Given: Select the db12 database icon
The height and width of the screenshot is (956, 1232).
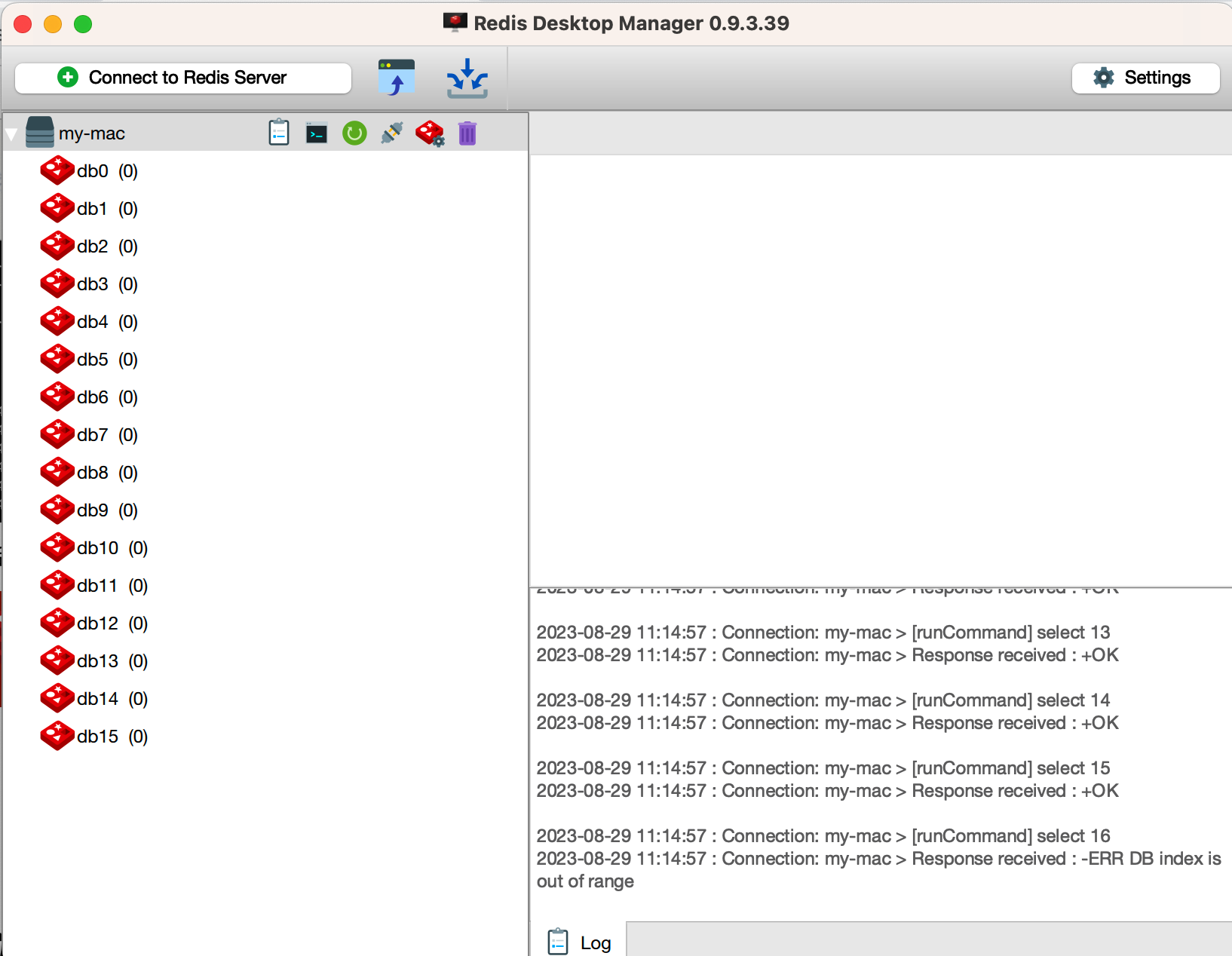Looking at the screenshot, I should pos(57,623).
